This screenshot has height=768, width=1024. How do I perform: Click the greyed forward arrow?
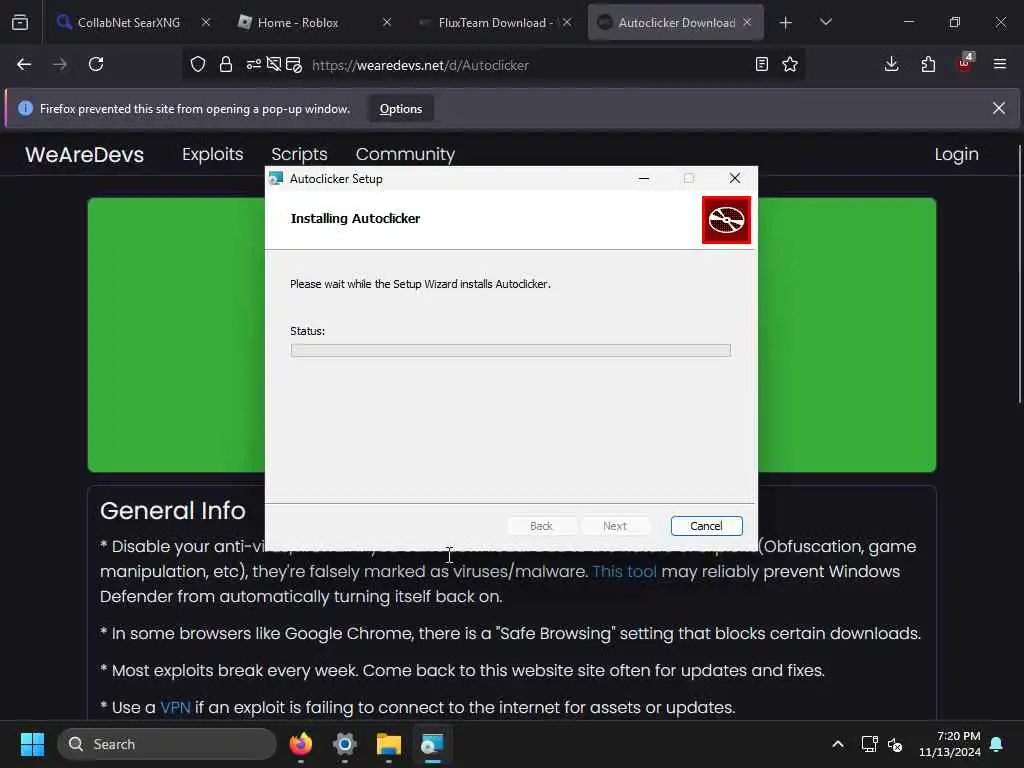(60, 64)
